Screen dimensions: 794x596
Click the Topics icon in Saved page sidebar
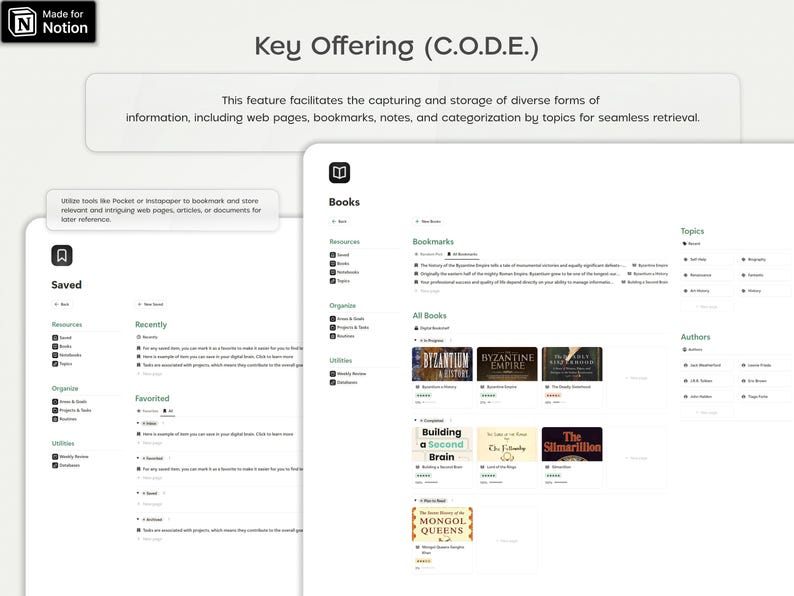click(55, 364)
